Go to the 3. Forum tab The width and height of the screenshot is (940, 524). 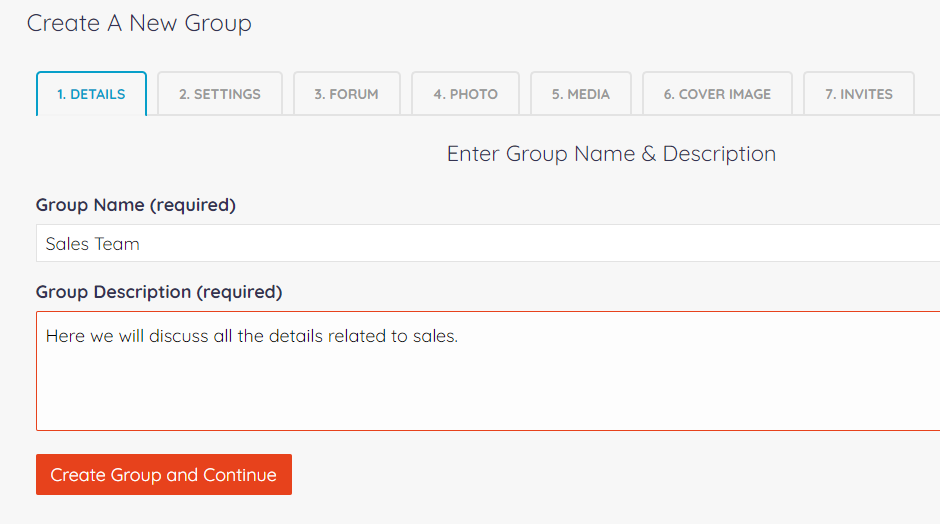pos(347,94)
